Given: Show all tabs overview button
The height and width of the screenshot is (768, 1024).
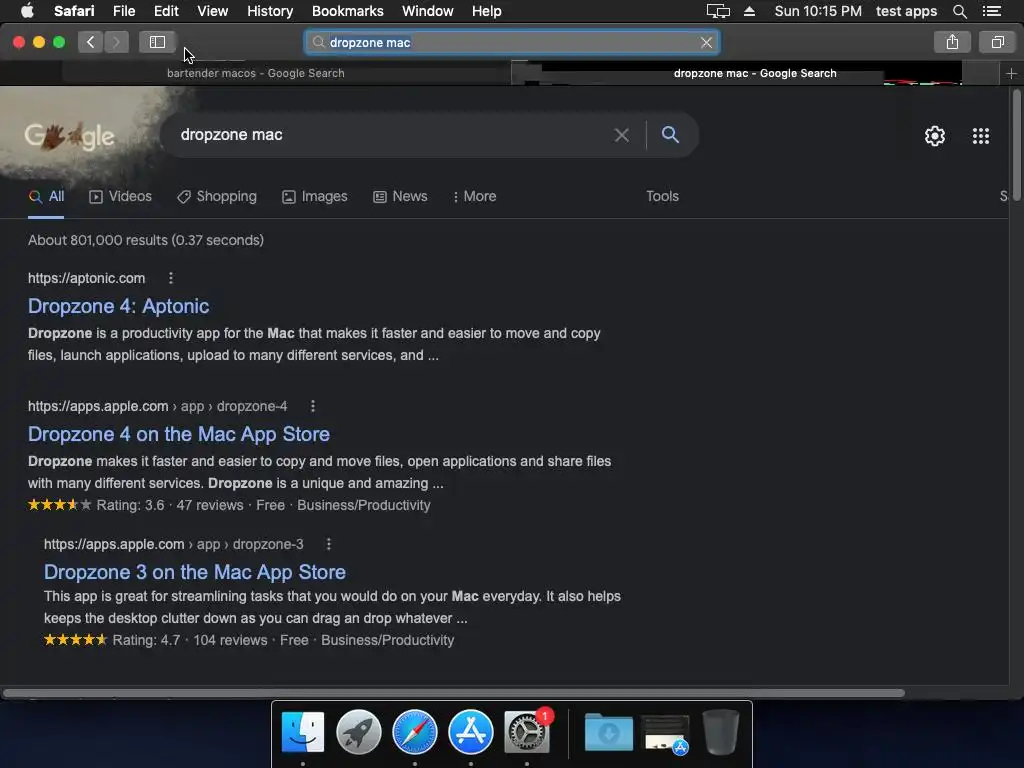Looking at the screenshot, I should click(997, 42).
